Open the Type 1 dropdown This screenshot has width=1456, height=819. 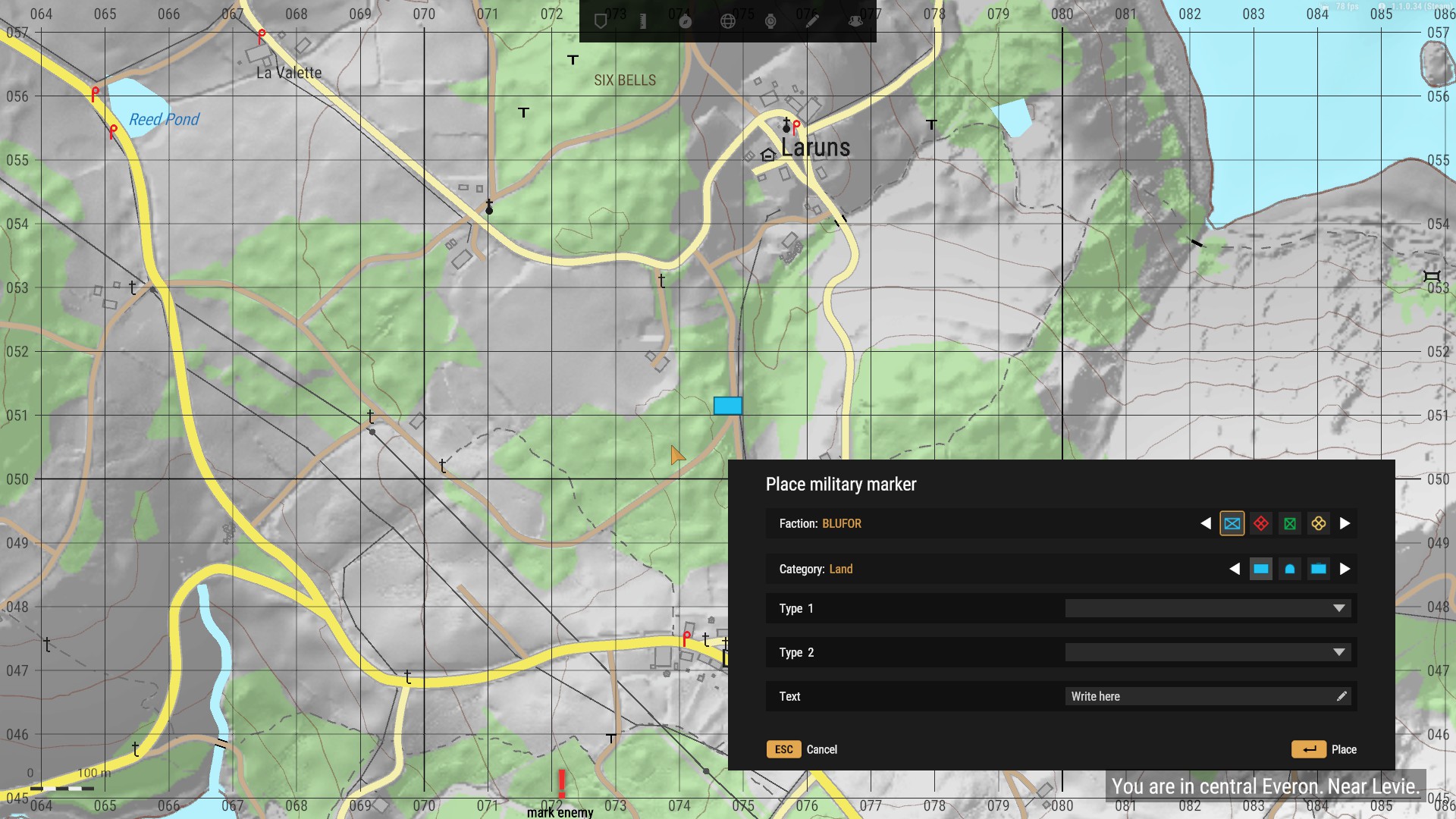1207,608
